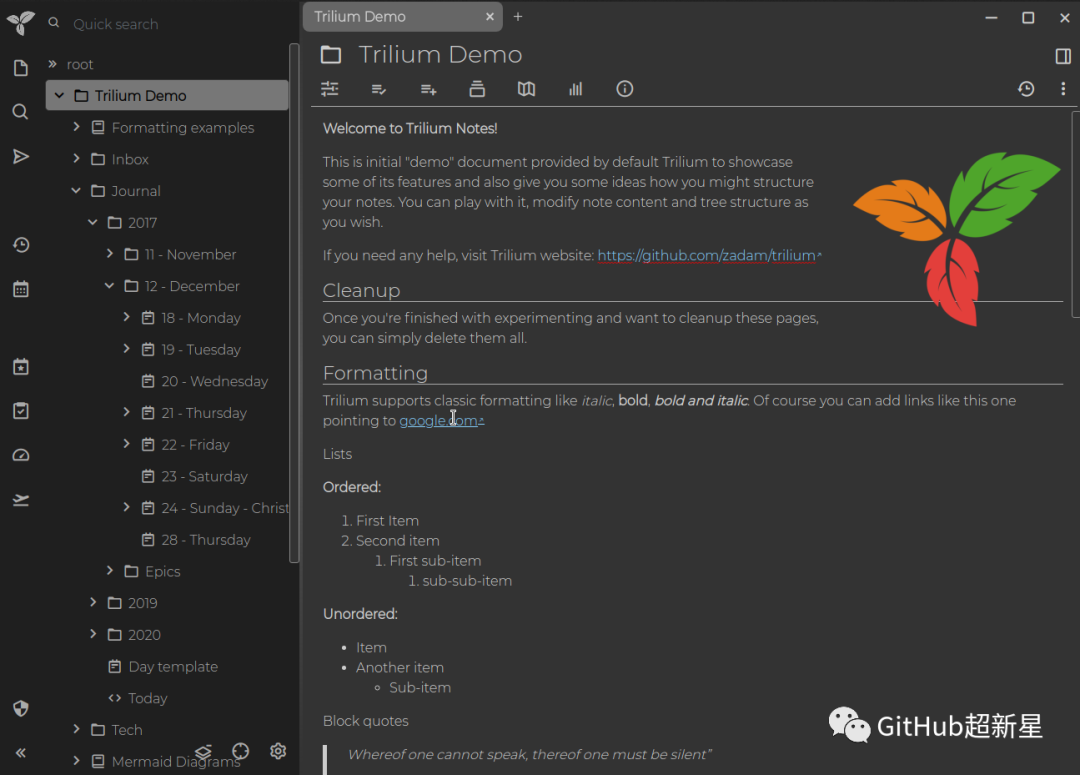Click the jump-to-note arrow icon
This screenshot has width=1080, height=775.
tap(21, 156)
